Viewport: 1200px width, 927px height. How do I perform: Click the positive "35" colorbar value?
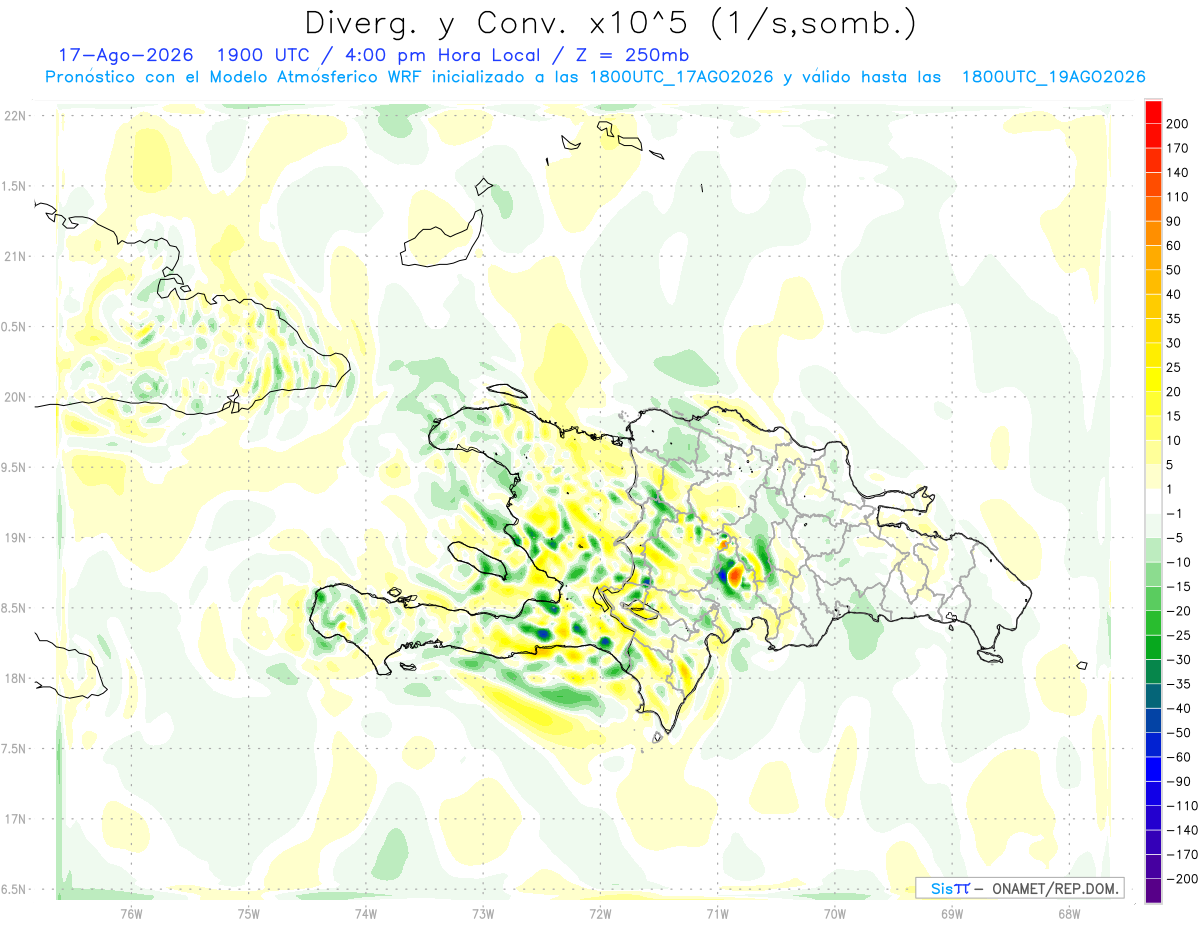click(x=1175, y=319)
